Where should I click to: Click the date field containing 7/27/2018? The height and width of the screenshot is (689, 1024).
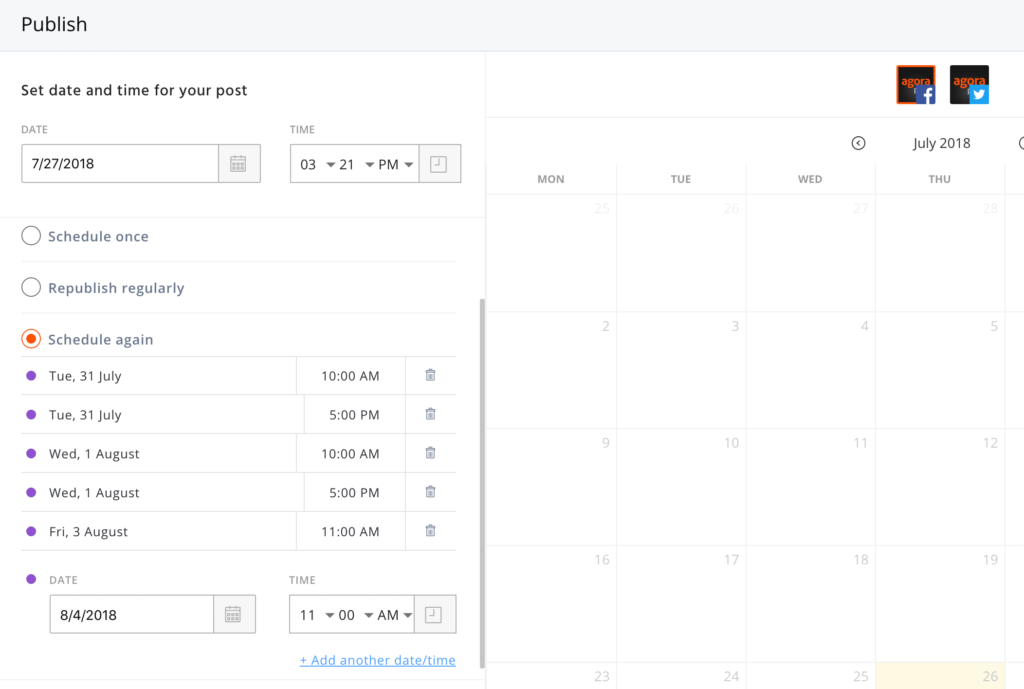(120, 164)
